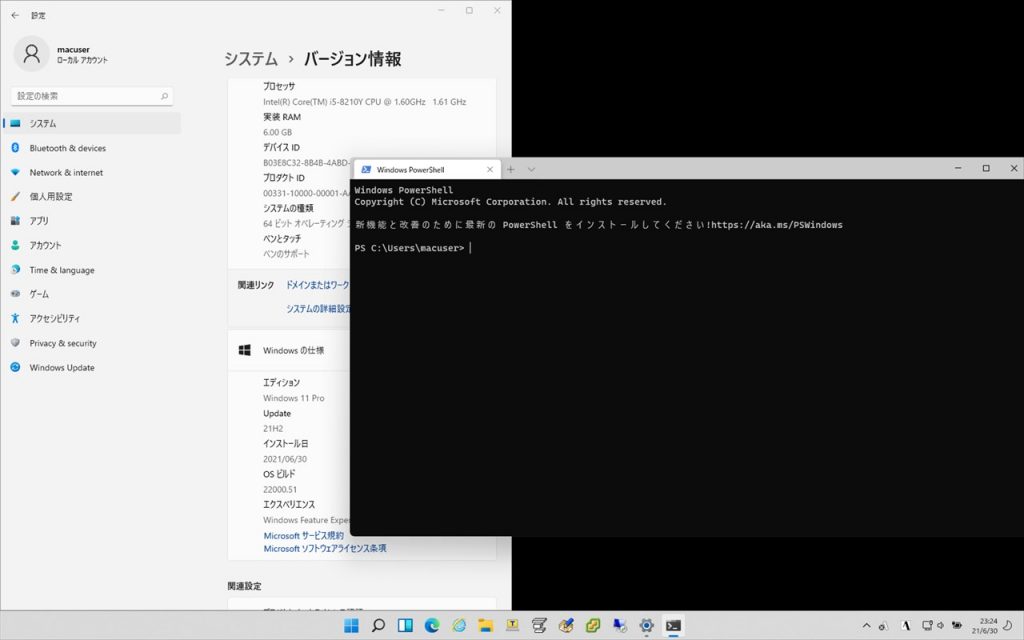
Task: Click the ゲーム controller icon
Action: [15, 294]
